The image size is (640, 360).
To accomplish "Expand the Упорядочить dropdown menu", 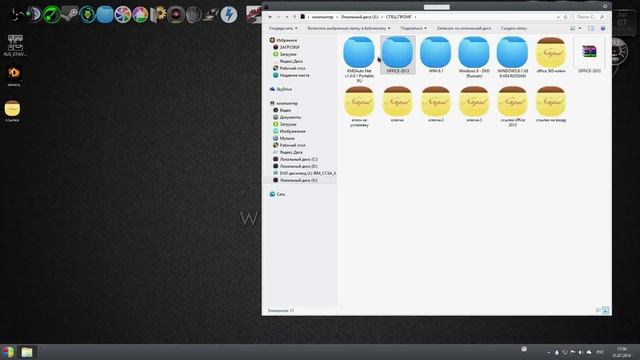I will [283, 28].
